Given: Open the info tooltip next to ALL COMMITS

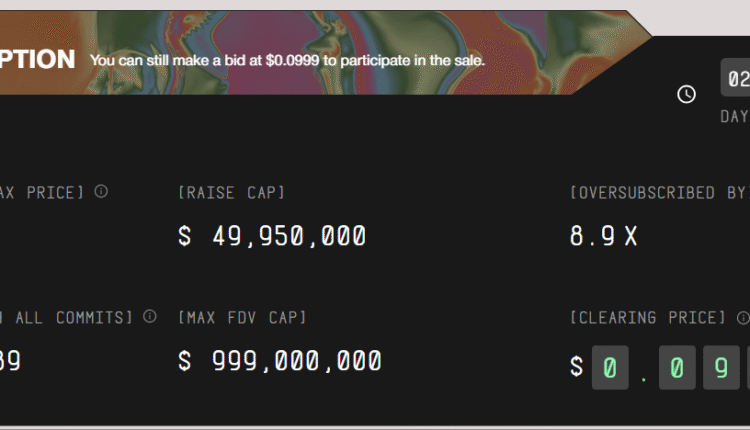Looking at the screenshot, I should 150,317.
